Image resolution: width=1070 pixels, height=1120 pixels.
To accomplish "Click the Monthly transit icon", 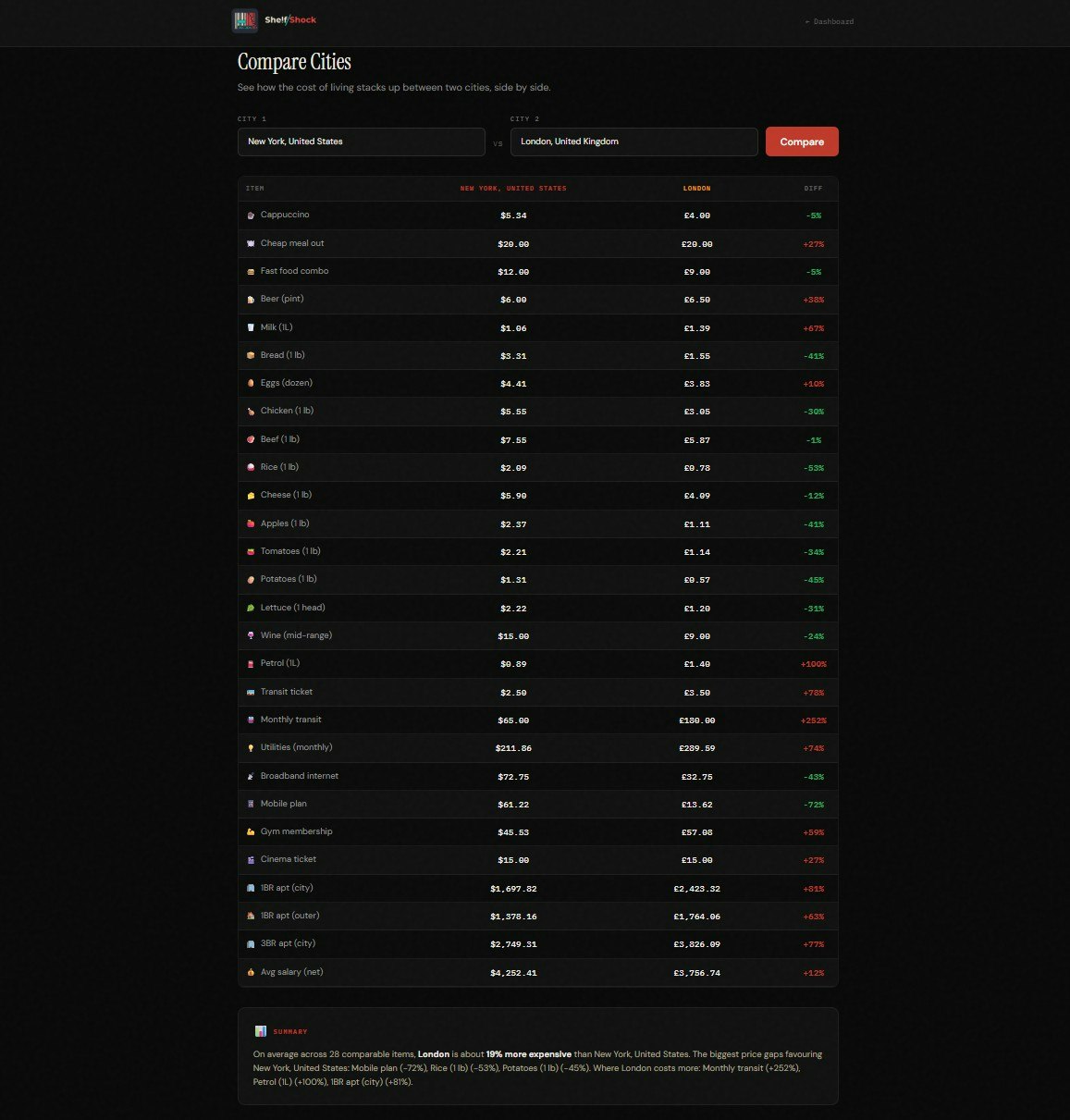I will (251, 720).
